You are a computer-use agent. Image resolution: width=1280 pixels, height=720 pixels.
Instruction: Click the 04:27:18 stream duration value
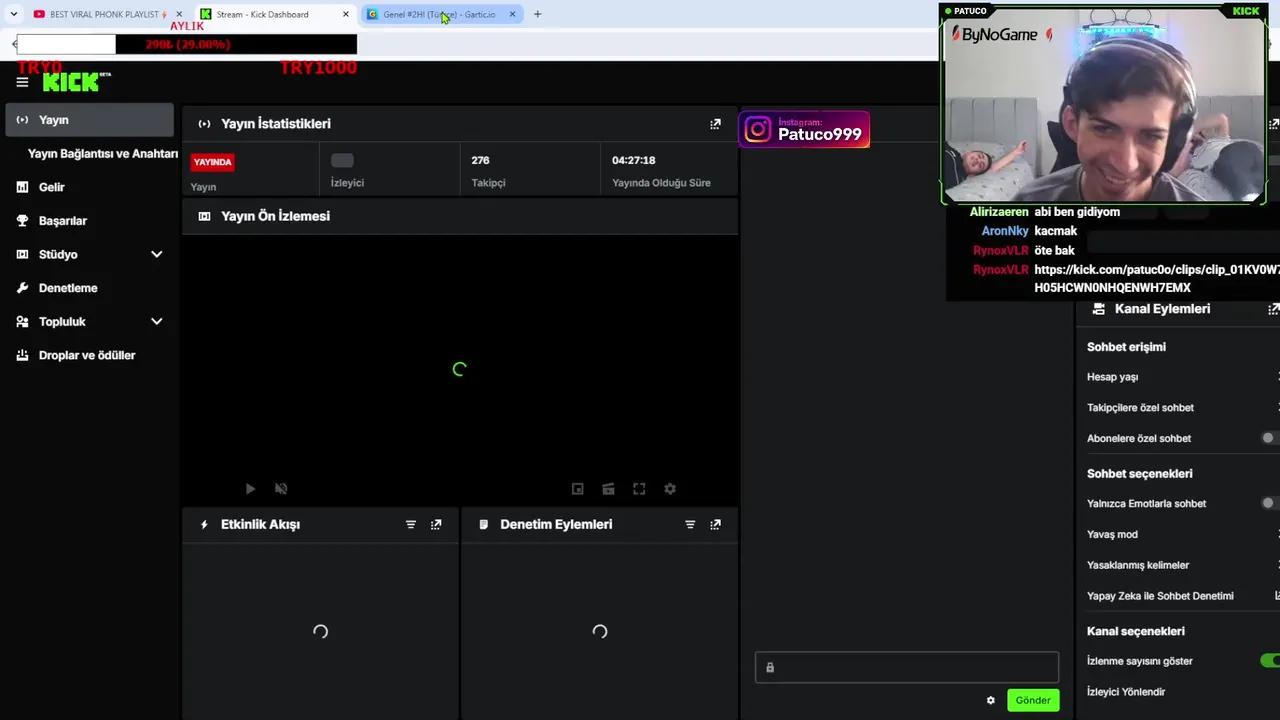click(634, 160)
